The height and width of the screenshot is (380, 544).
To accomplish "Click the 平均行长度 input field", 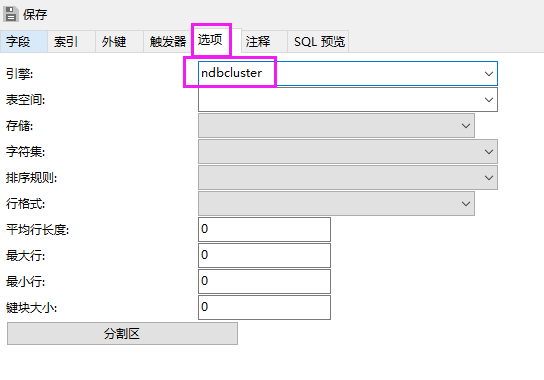I will coord(264,229).
